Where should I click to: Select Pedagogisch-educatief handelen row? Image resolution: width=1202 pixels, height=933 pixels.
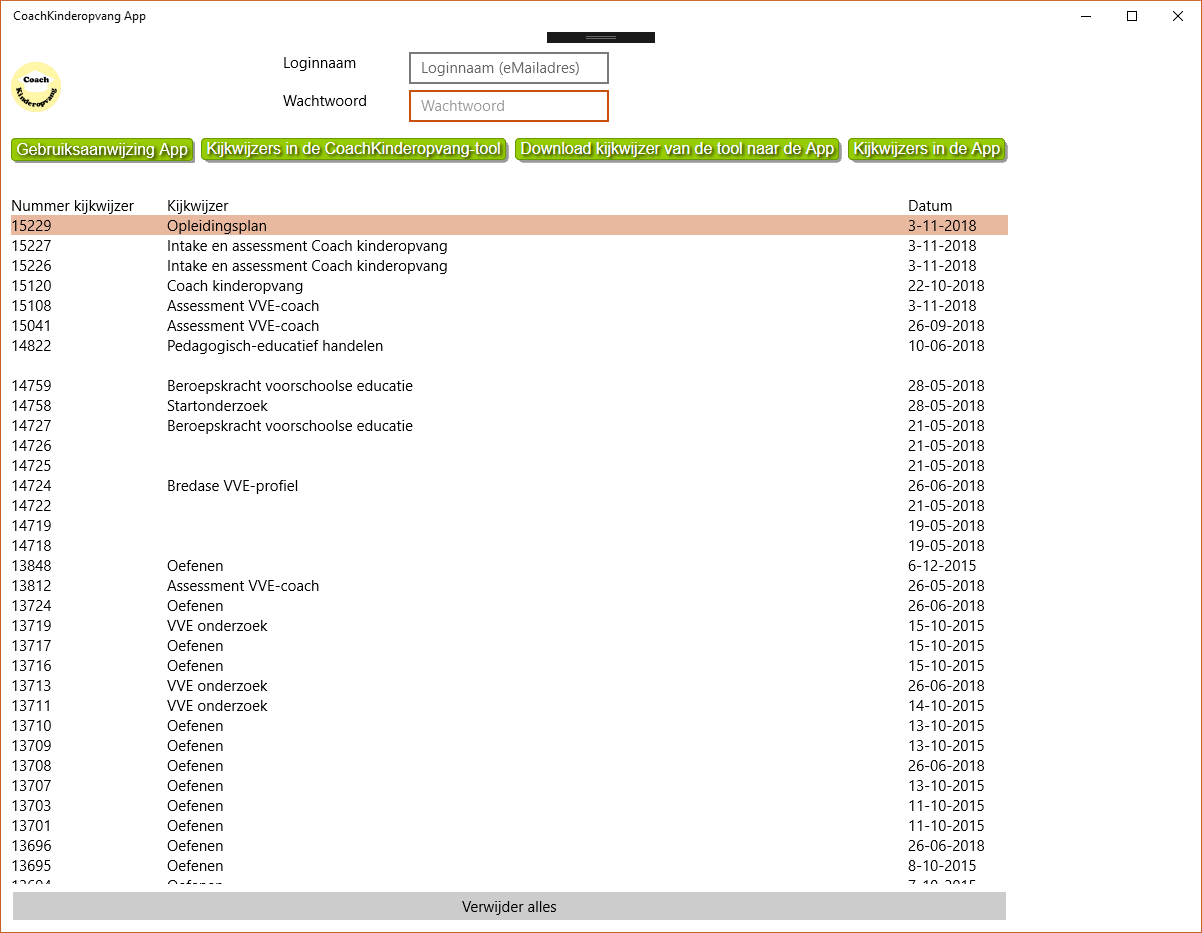pos(509,346)
